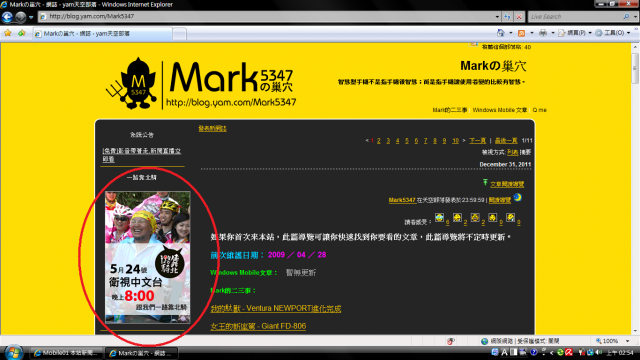
Task: Open the 工具(O) Tools menu
Action: [x=613, y=33]
